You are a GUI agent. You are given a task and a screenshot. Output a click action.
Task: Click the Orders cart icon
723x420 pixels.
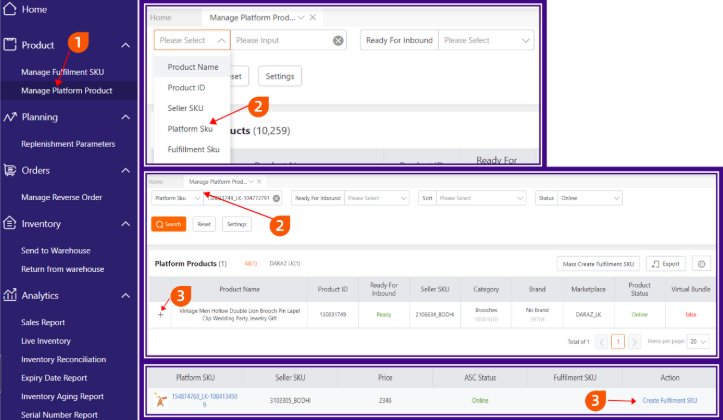[x=10, y=171]
